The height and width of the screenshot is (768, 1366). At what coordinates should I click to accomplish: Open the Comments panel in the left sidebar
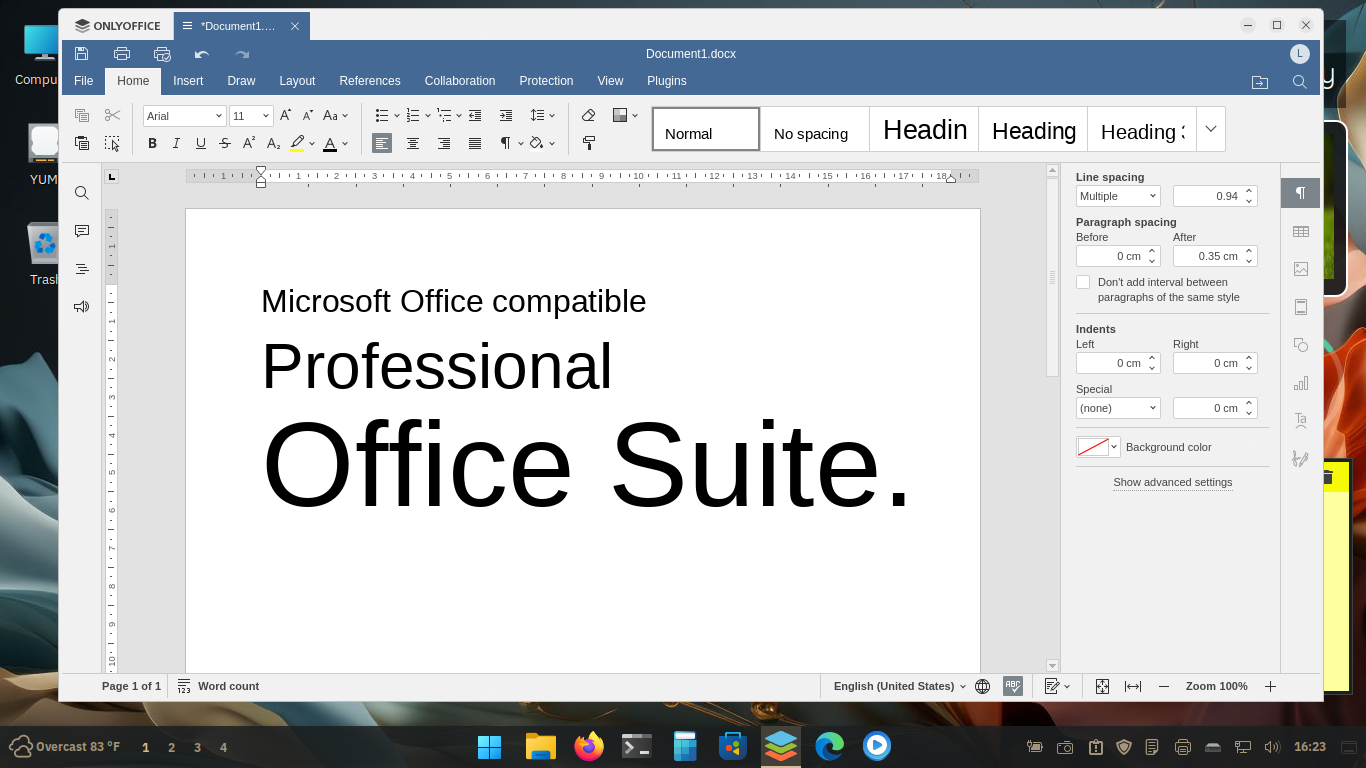[x=82, y=231]
